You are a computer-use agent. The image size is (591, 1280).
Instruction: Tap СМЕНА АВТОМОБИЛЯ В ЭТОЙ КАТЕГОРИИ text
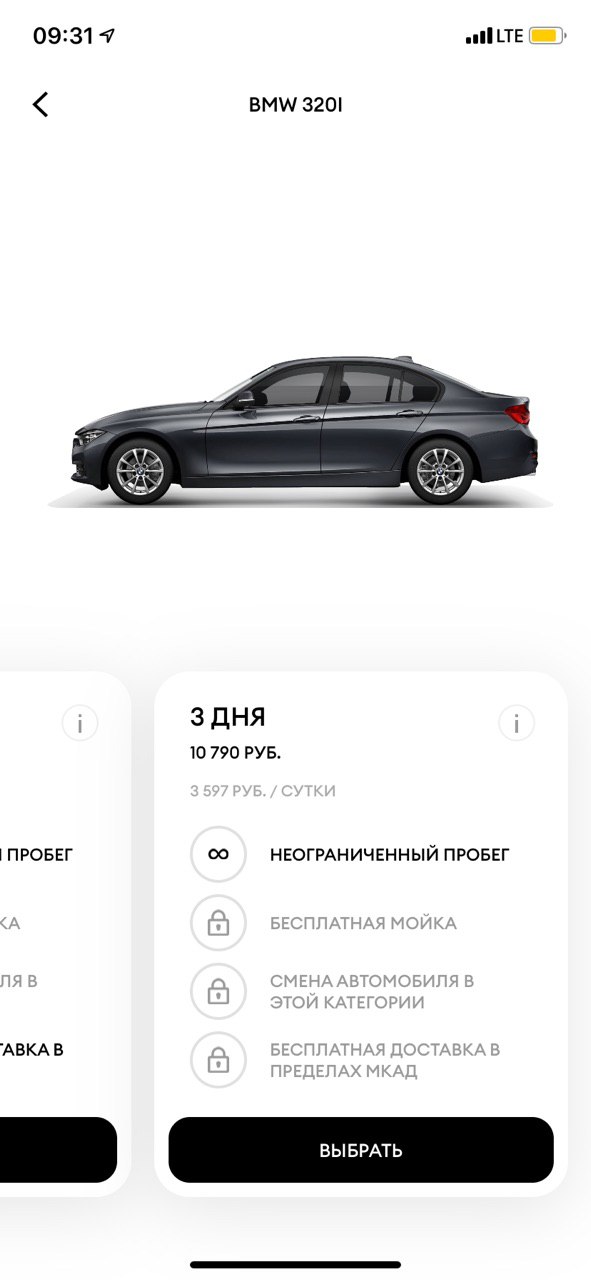(372, 991)
